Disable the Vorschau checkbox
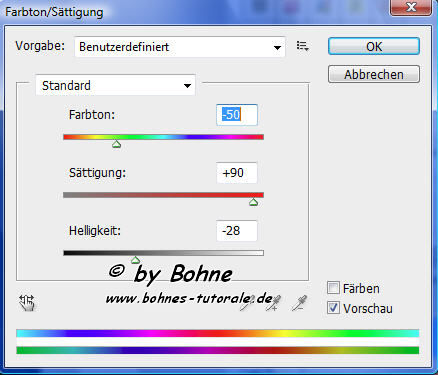Image resolution: width=438 pixels, height=375 pixels. click(333, 308)
